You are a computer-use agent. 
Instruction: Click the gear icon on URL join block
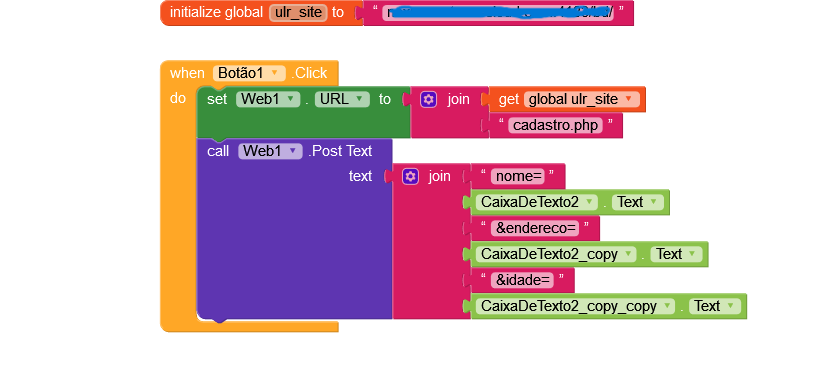[428, 100]
